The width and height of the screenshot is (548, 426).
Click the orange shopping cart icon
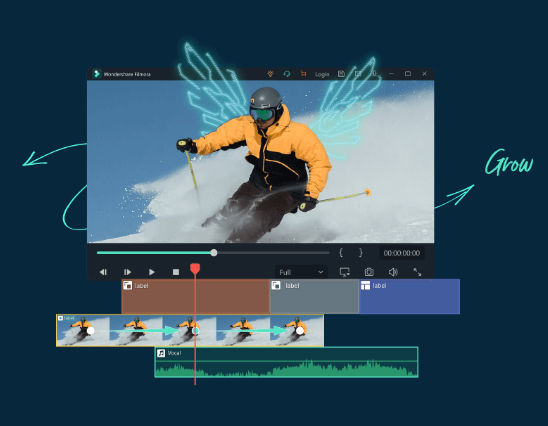(303, 74)
